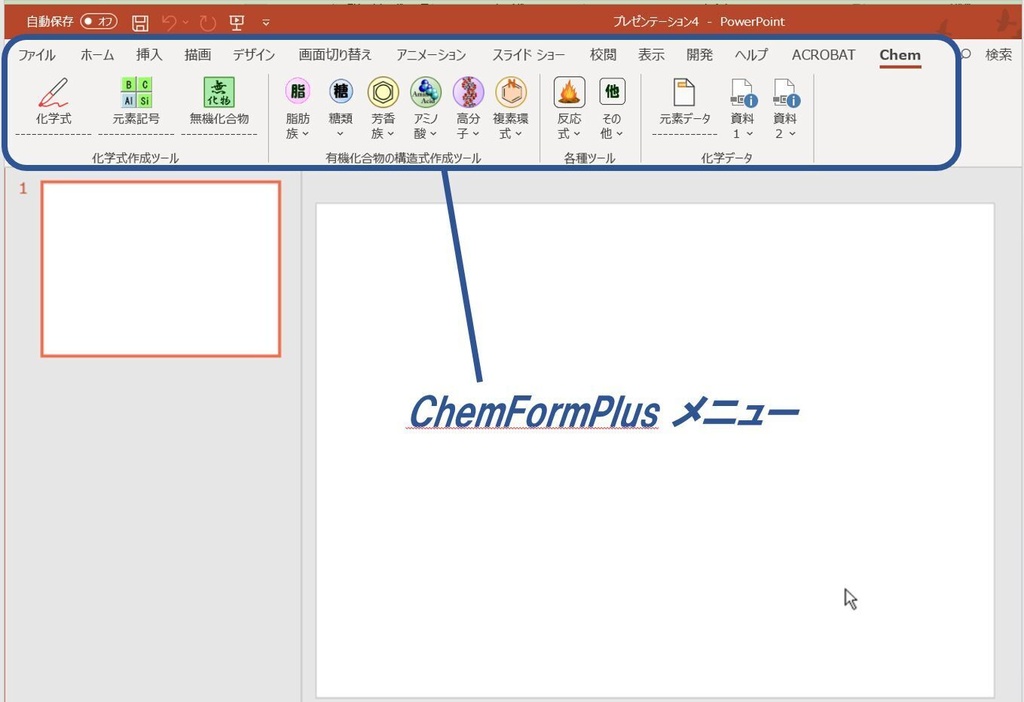Click the アミノ酸 amino acid icon
Viewport: 1024px width, 702px height.
tap(426, 92)
